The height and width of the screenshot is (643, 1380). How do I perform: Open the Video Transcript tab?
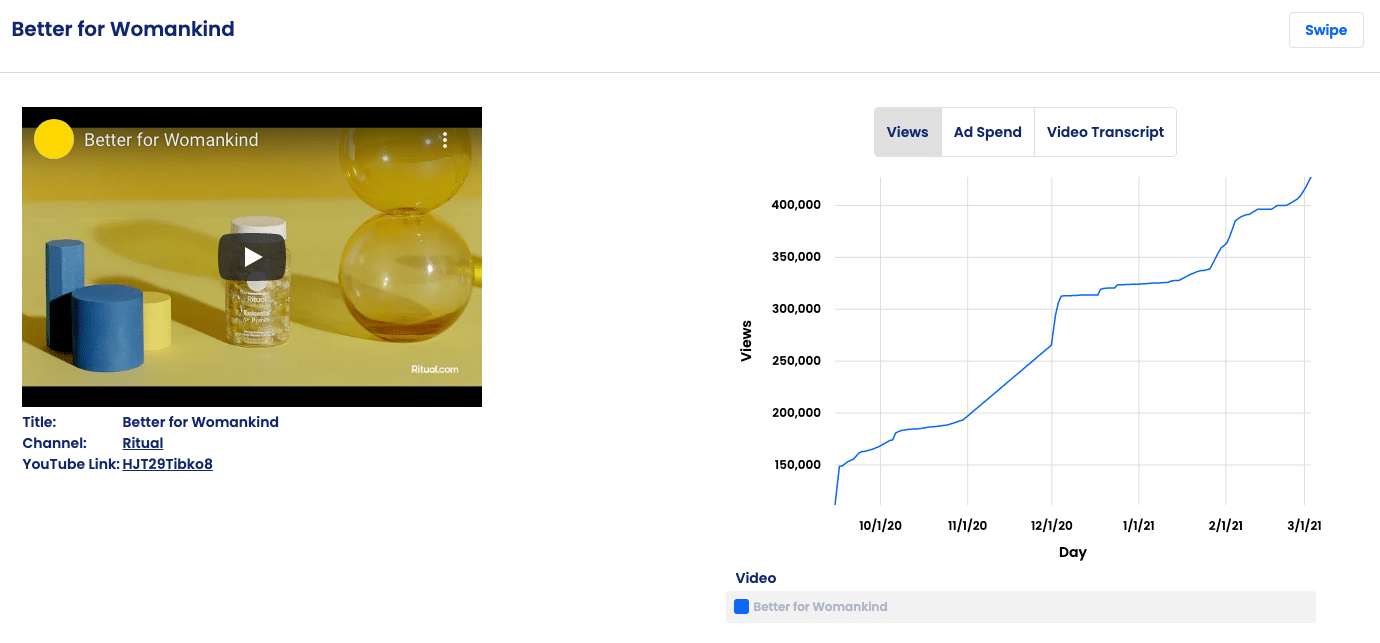point(1105,132)
